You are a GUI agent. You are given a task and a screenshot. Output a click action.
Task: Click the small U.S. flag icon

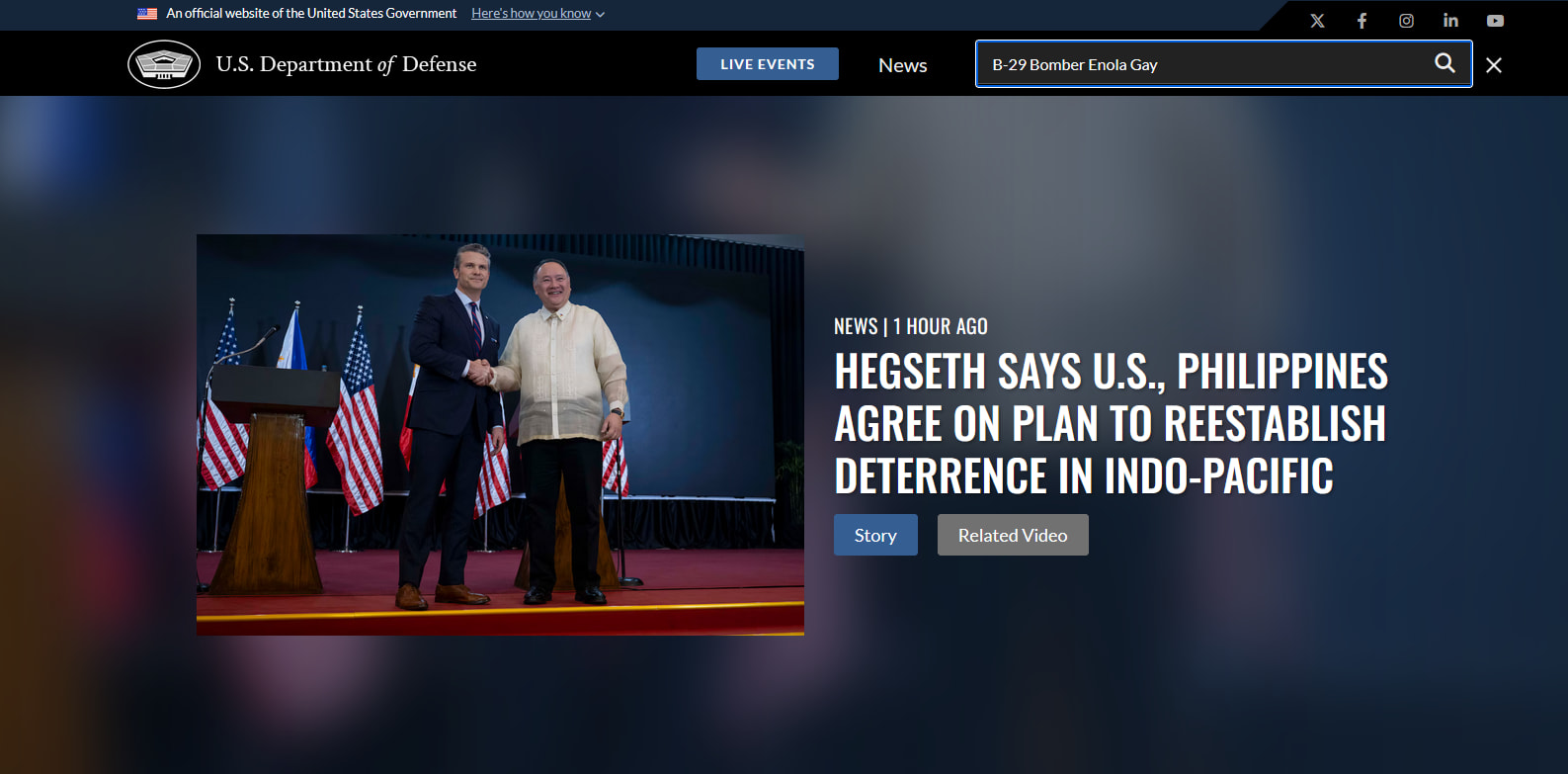click(147, 14)
